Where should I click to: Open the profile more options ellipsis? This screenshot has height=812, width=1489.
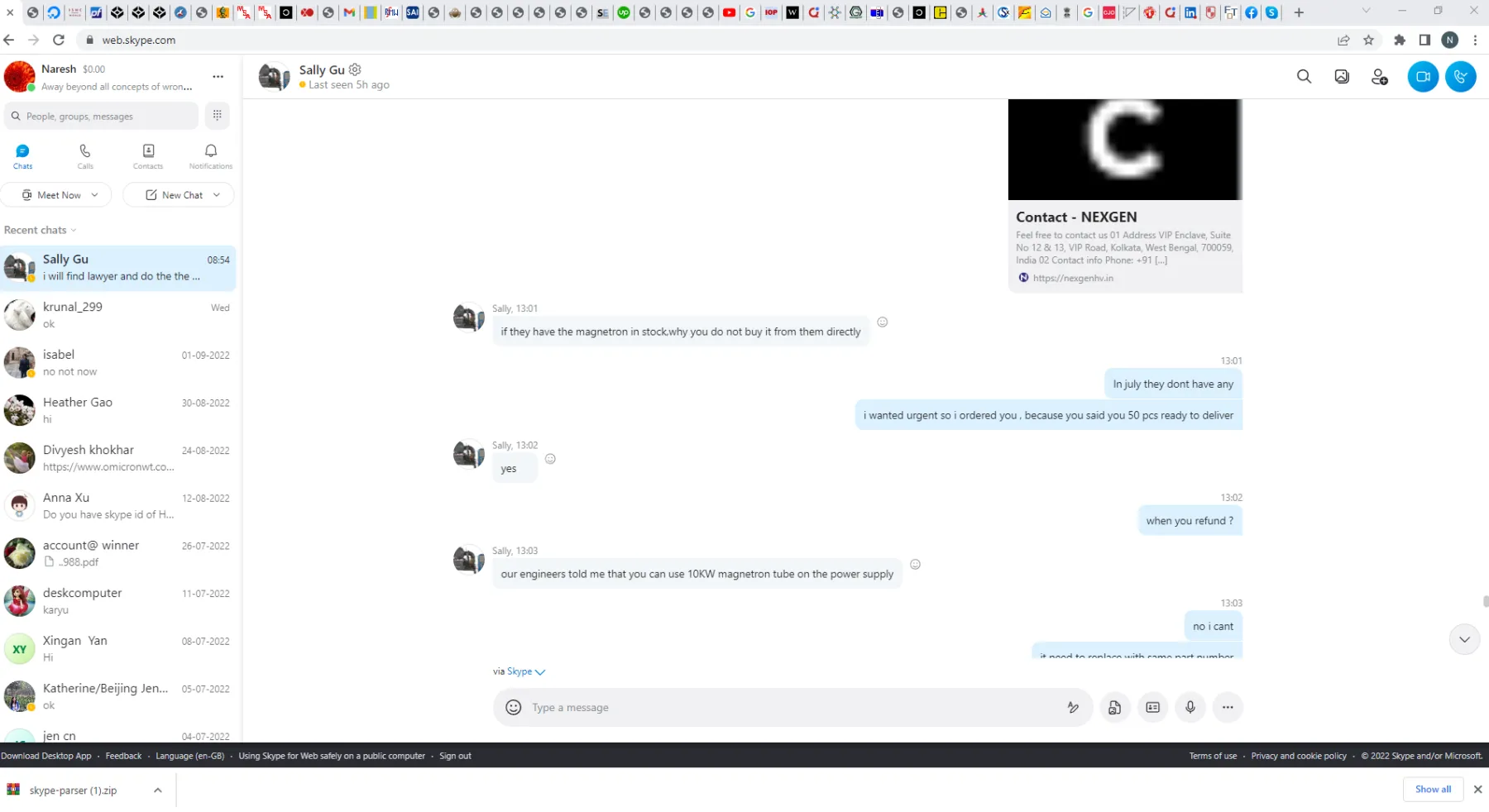coord(218,76)
